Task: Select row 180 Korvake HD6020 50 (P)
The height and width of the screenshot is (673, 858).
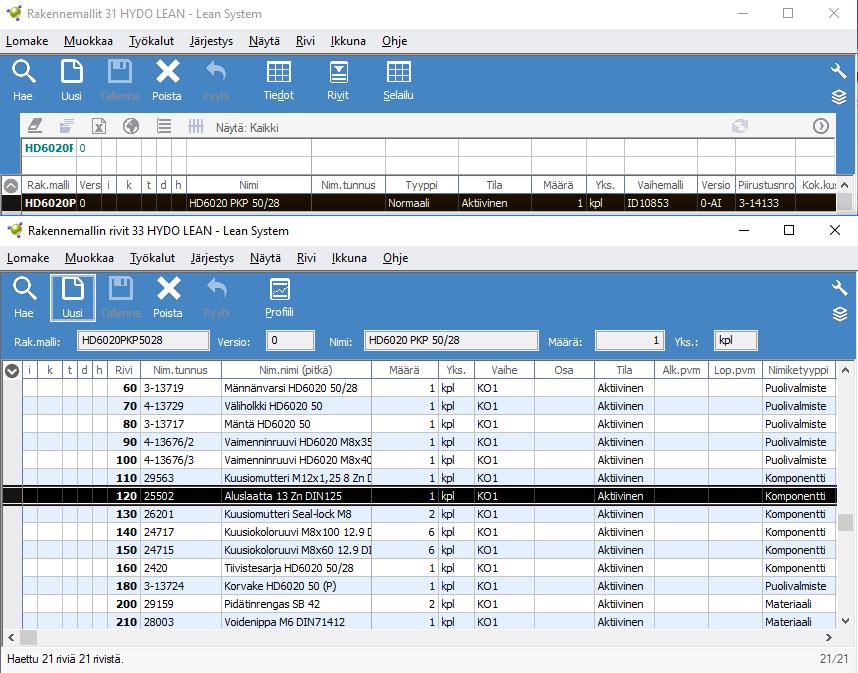Action: [429, 586]
